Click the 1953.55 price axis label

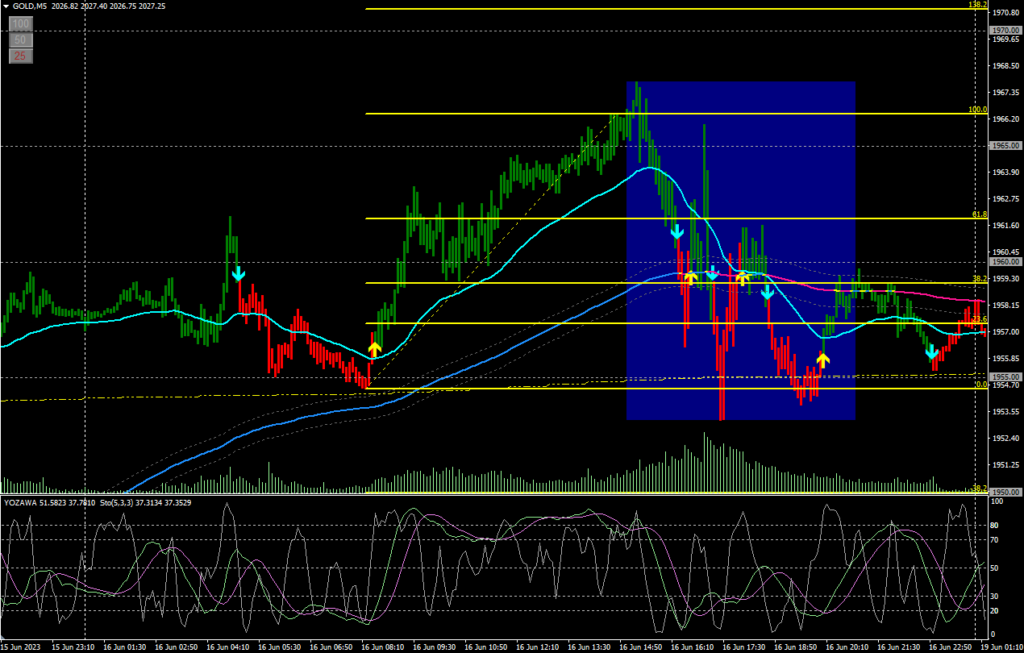[x=1006, y=411]
